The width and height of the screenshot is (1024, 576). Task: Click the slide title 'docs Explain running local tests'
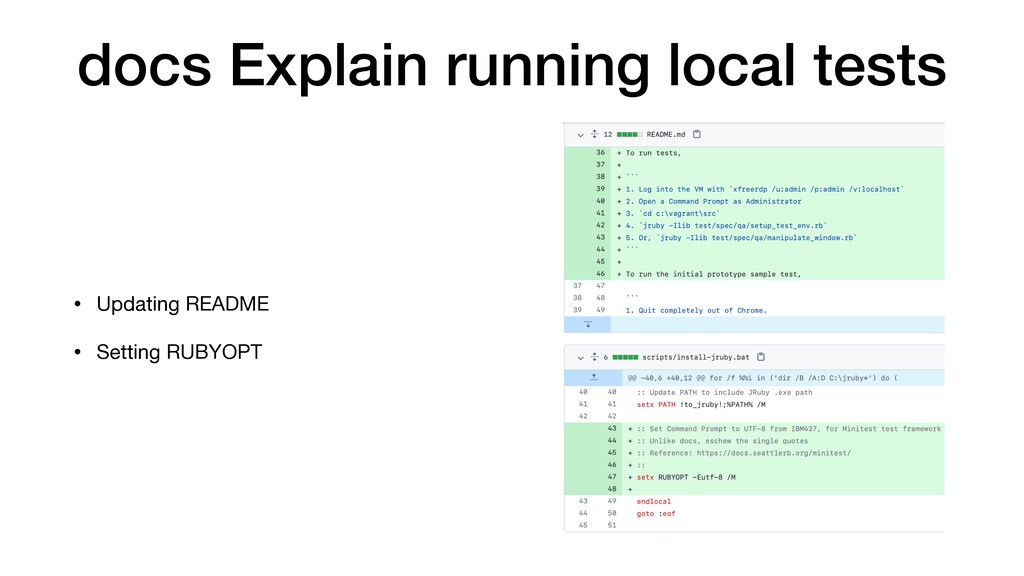(x=511, y=65)
